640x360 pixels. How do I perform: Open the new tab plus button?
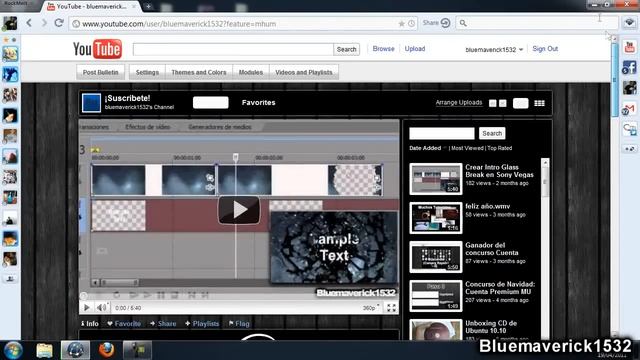(148, 6)
